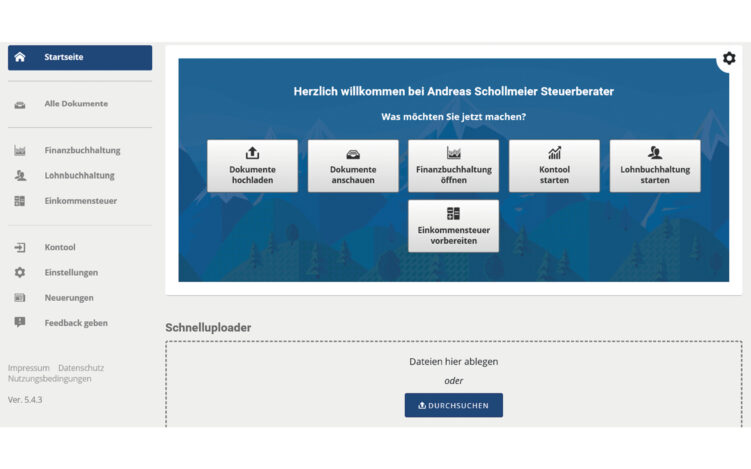Click the Dateien hier ablegen drop zone
Image resolution: width=751 pixels, height=469 pixels.
coord(453,362)
